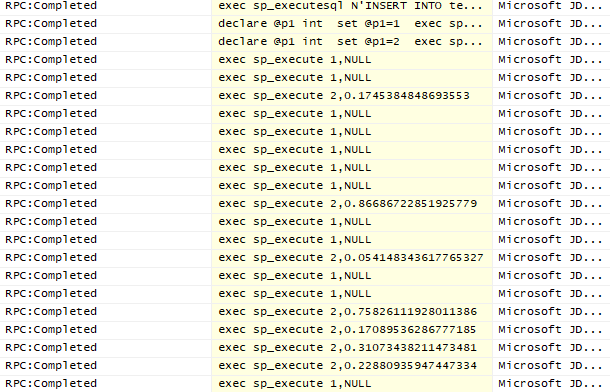
Task: Click 'Microsoft JD...' in the 0.22880935947447334 row
Action: [550, 366]
